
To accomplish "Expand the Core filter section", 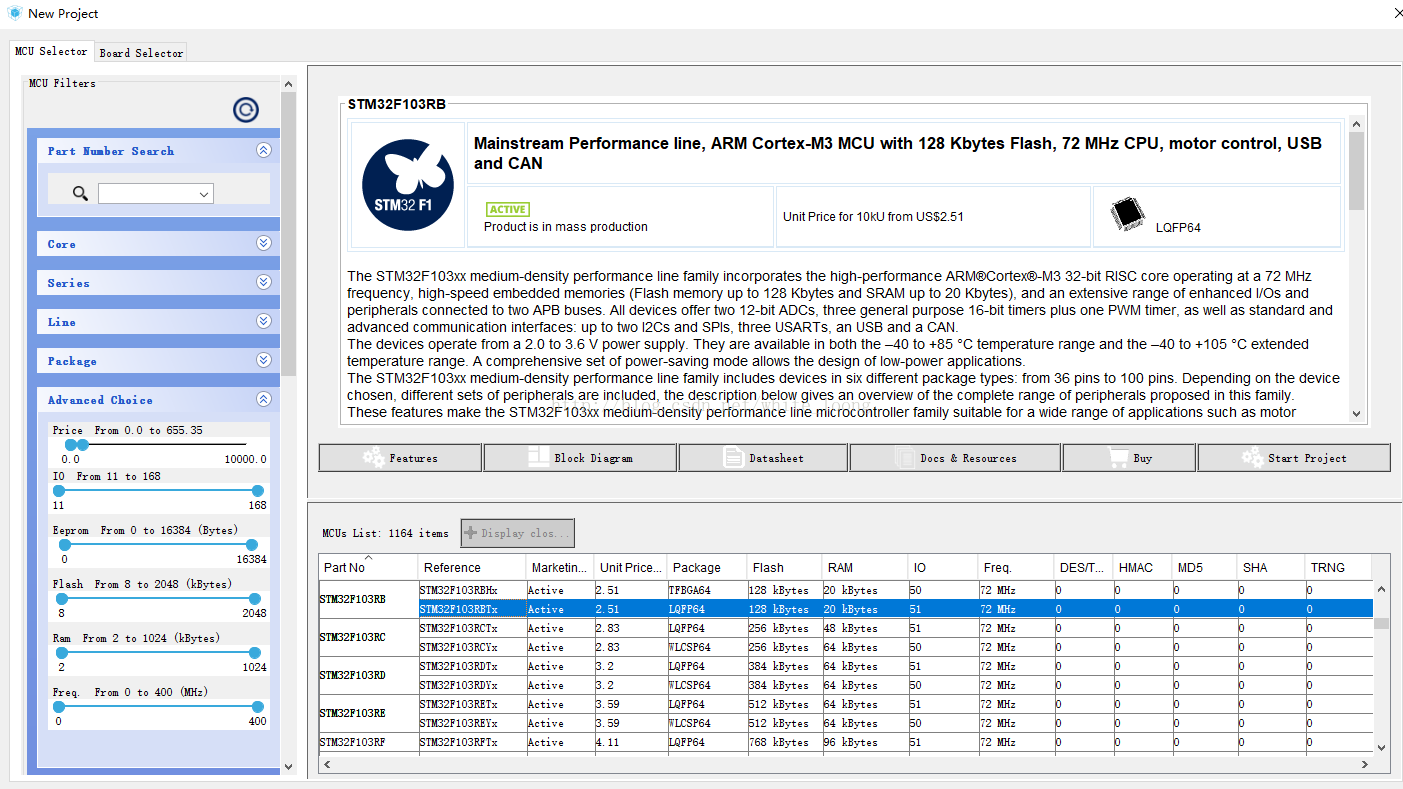I will (264, 243).
